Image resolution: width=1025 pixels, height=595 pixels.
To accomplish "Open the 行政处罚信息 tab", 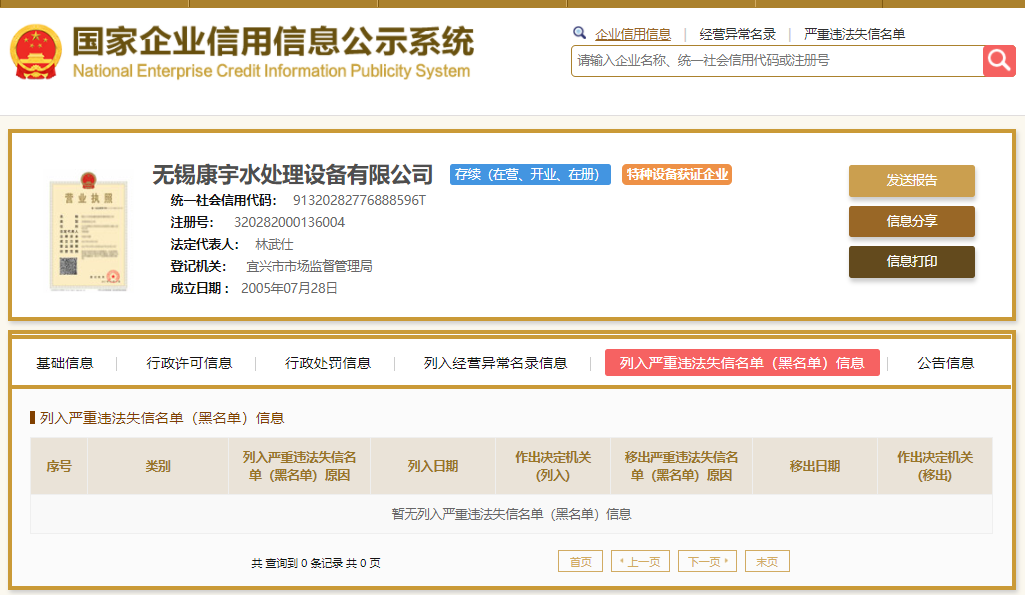I will pos(328,363).
